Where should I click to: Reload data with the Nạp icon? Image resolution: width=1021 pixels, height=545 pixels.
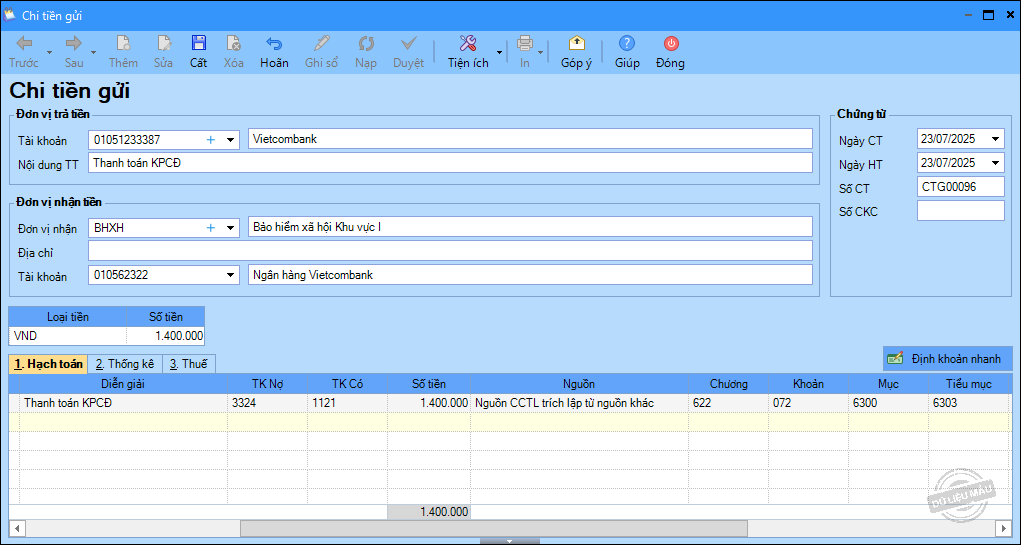click(x=366, y=44)
